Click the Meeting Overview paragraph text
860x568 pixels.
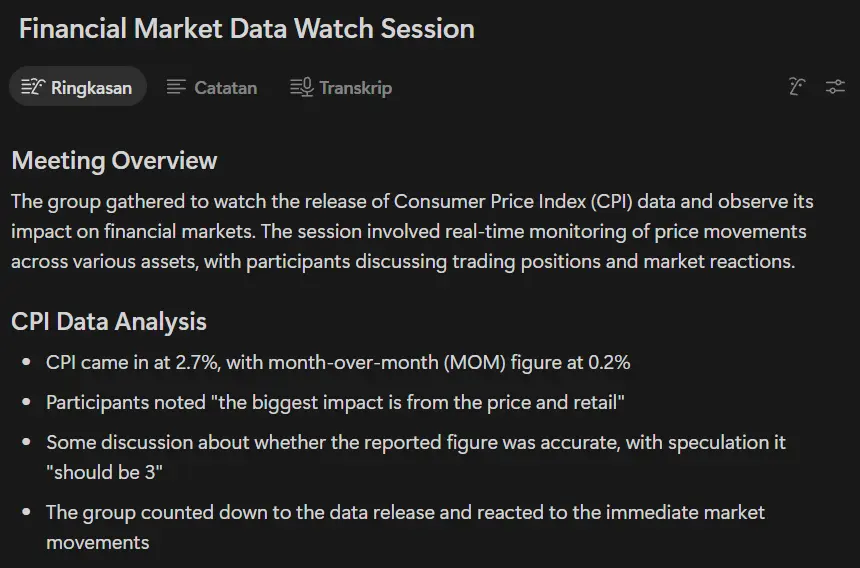tap(412, 231)
